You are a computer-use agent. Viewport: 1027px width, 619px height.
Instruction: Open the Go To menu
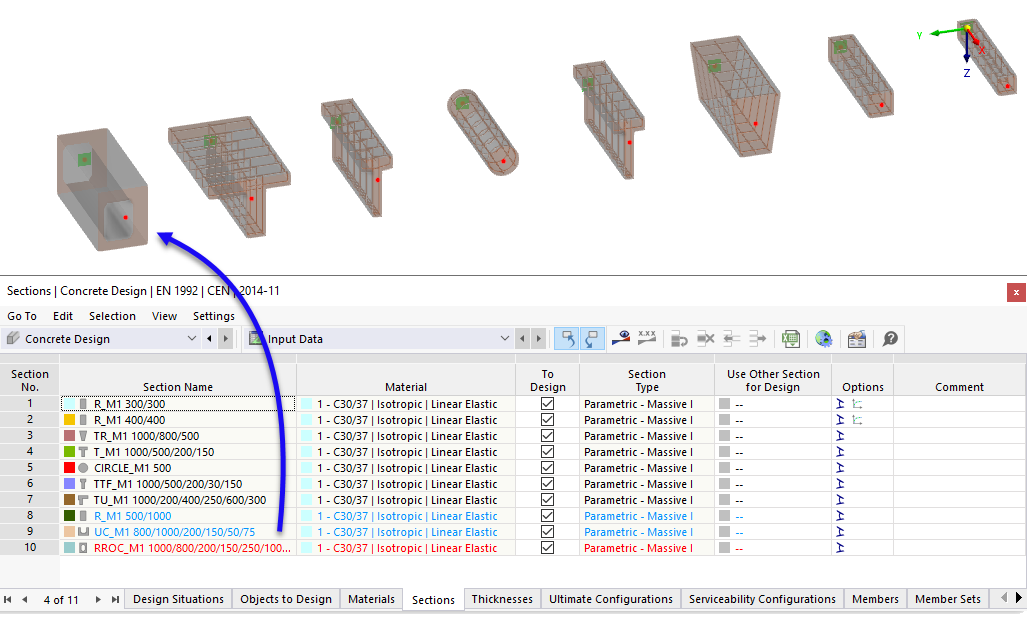[x=22, y=316]
